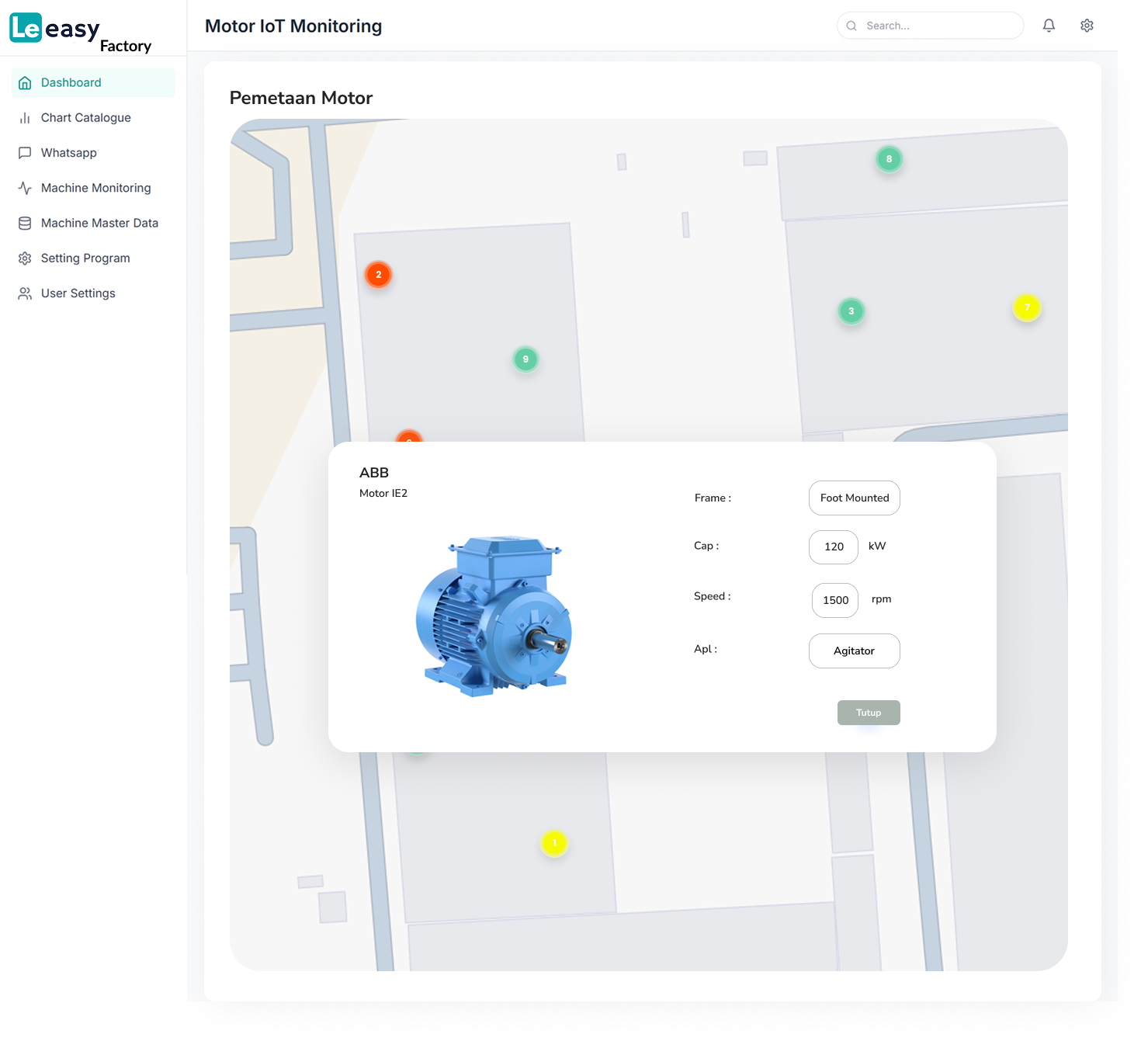Select orange motor marker 2 on map
Image resolution: width=1148 pixels, height=1048 pixels.
pyautogui.click(x=379, y=275)
